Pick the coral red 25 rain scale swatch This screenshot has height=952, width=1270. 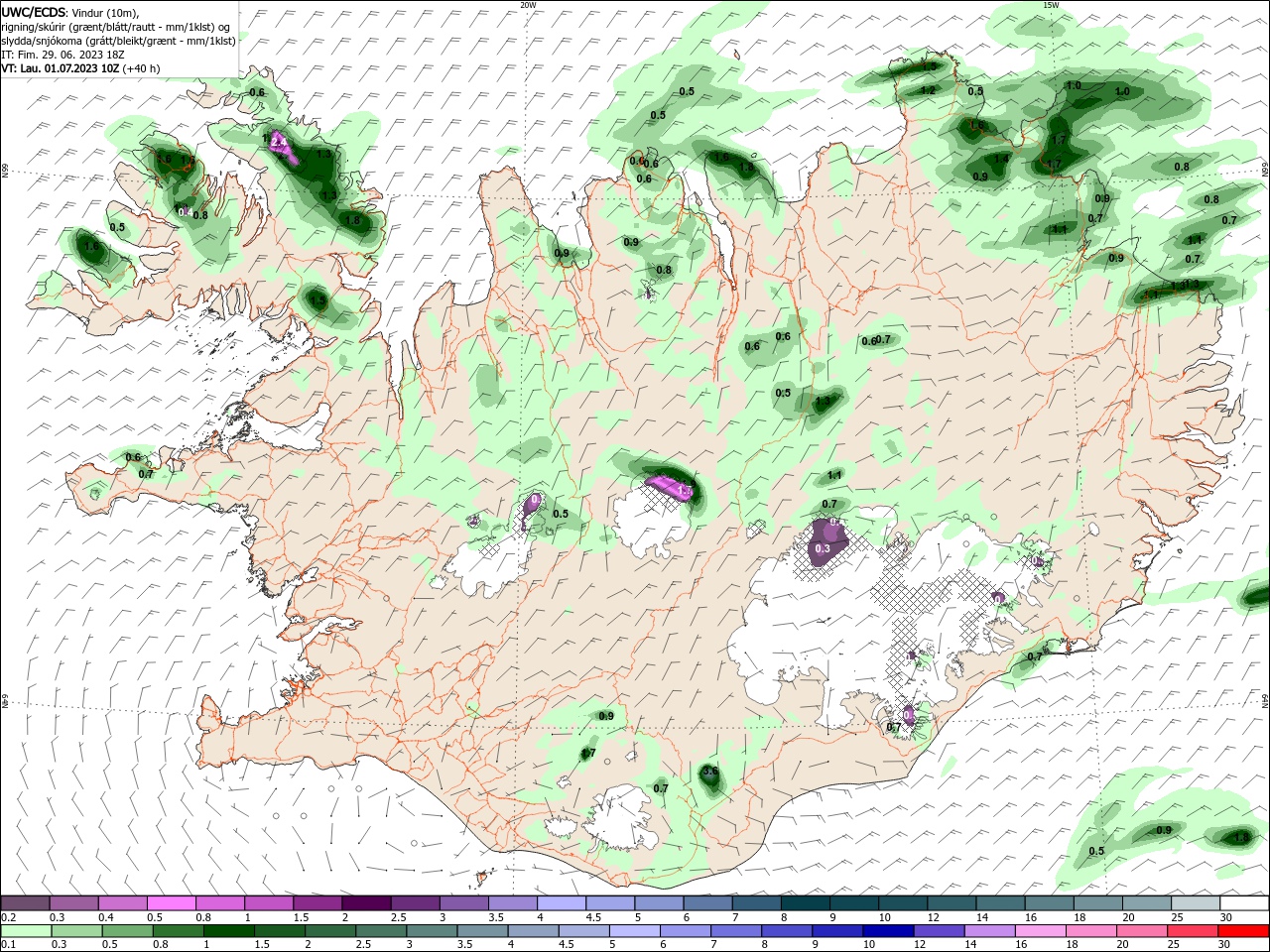click(1193, 931)
